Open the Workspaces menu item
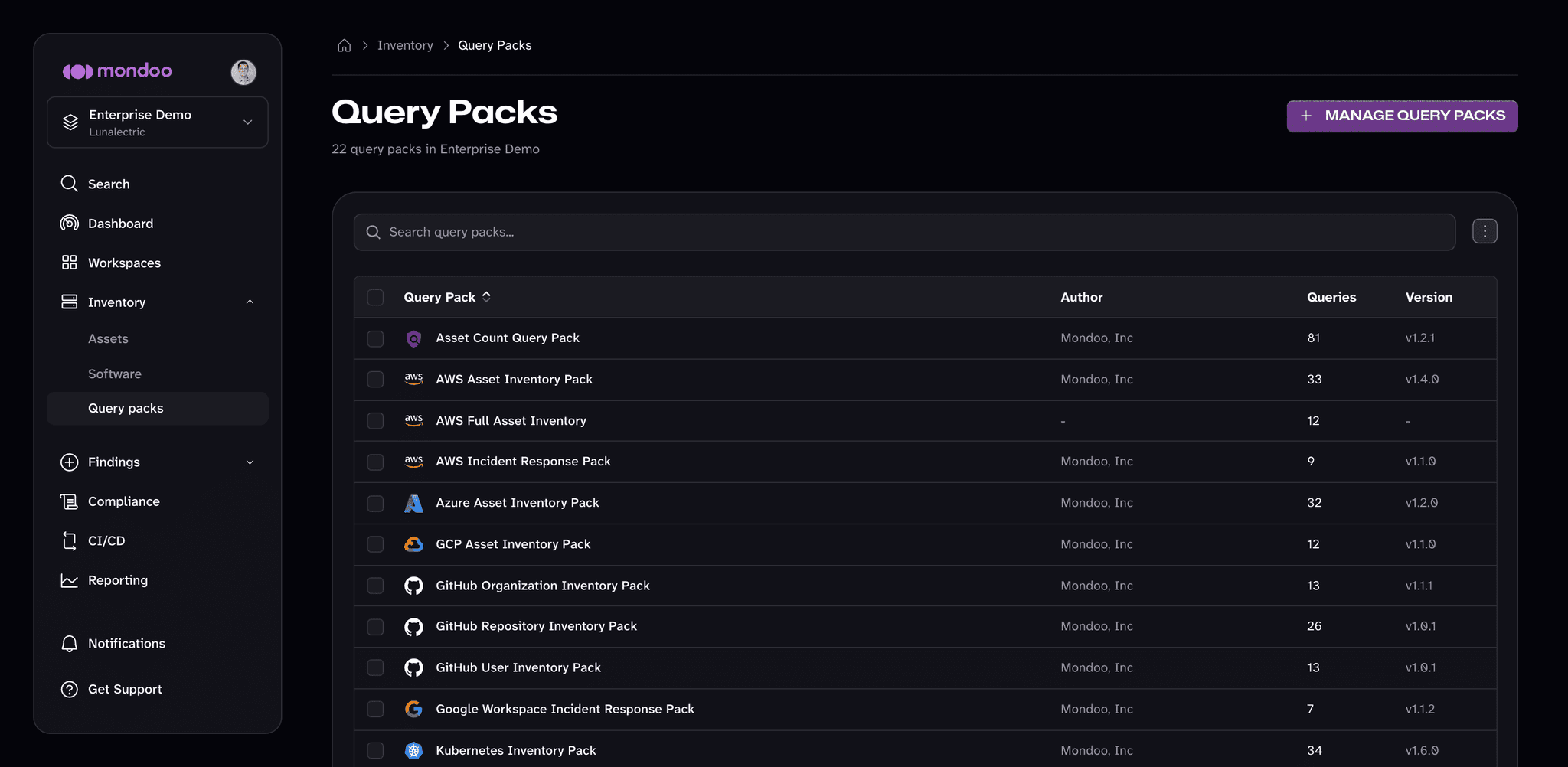This screenshot has width=1568, height=767. point(124,263)
